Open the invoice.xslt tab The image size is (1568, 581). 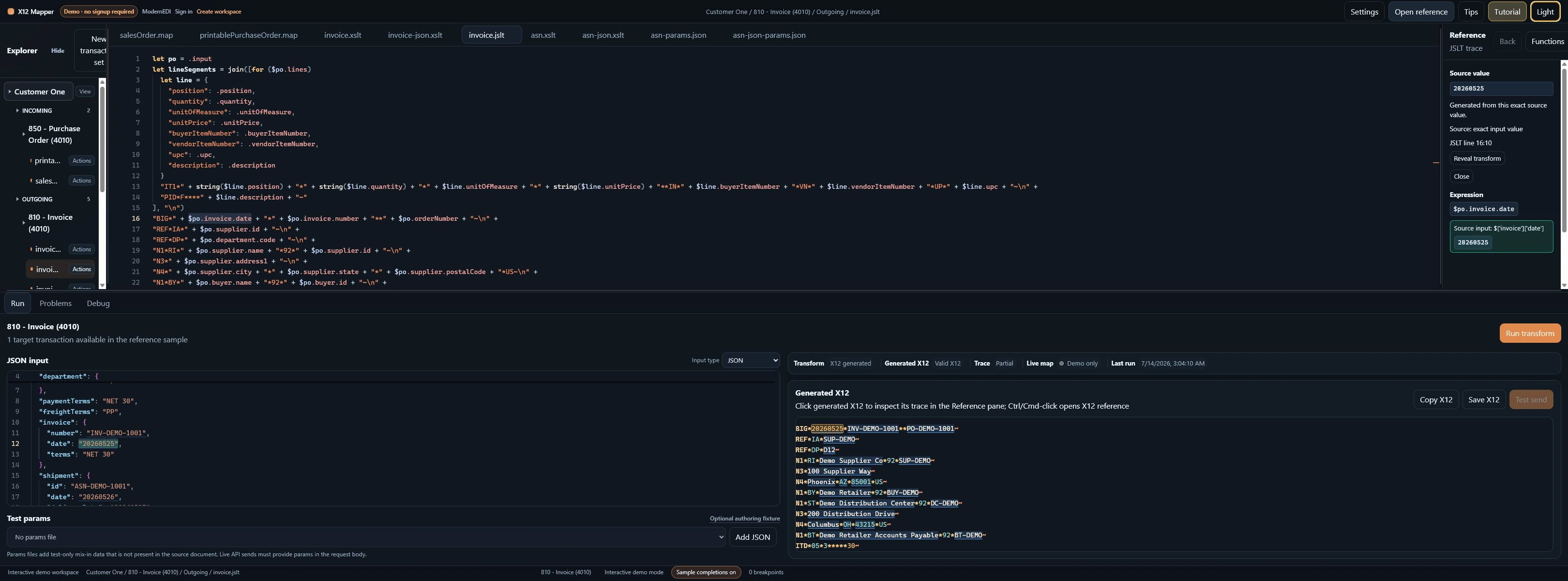click(x=343, y=35)
